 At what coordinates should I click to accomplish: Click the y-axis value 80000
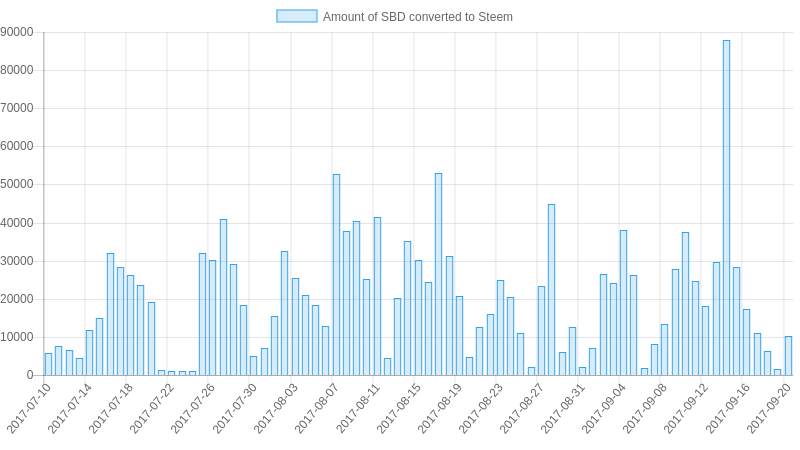(x=17, y=70)
